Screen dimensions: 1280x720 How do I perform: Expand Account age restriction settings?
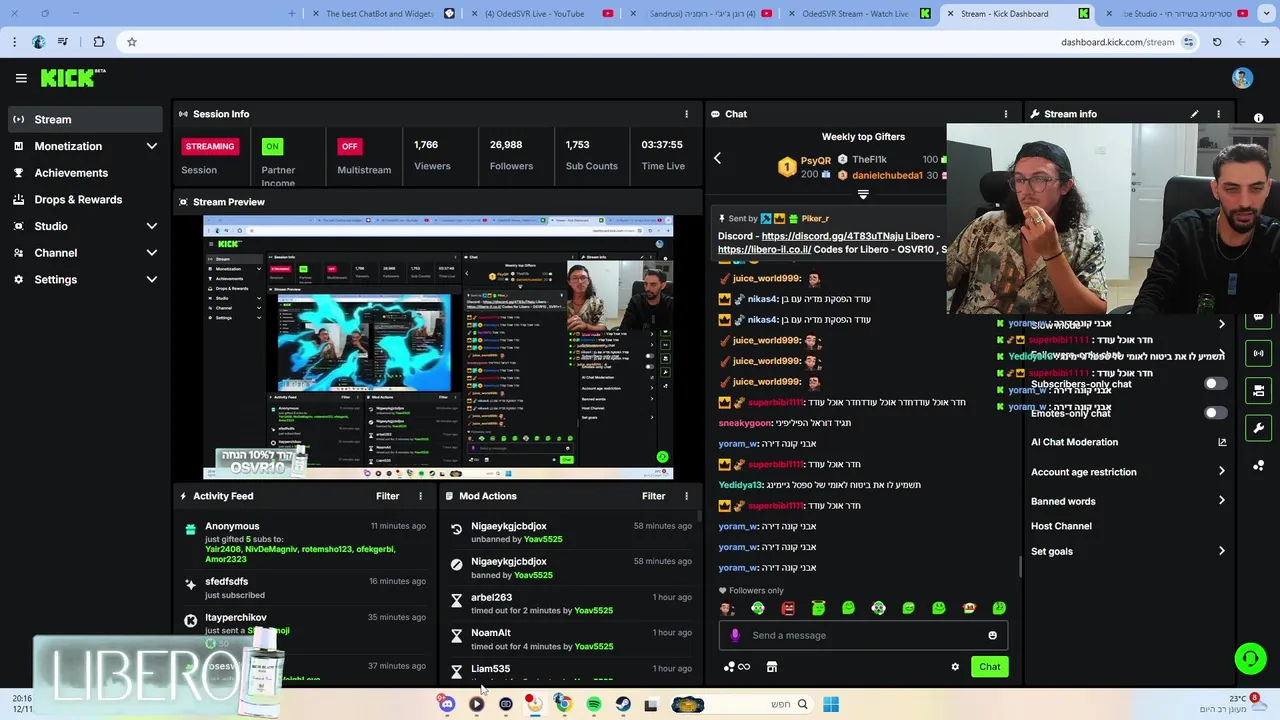[x=1221, y=471]
